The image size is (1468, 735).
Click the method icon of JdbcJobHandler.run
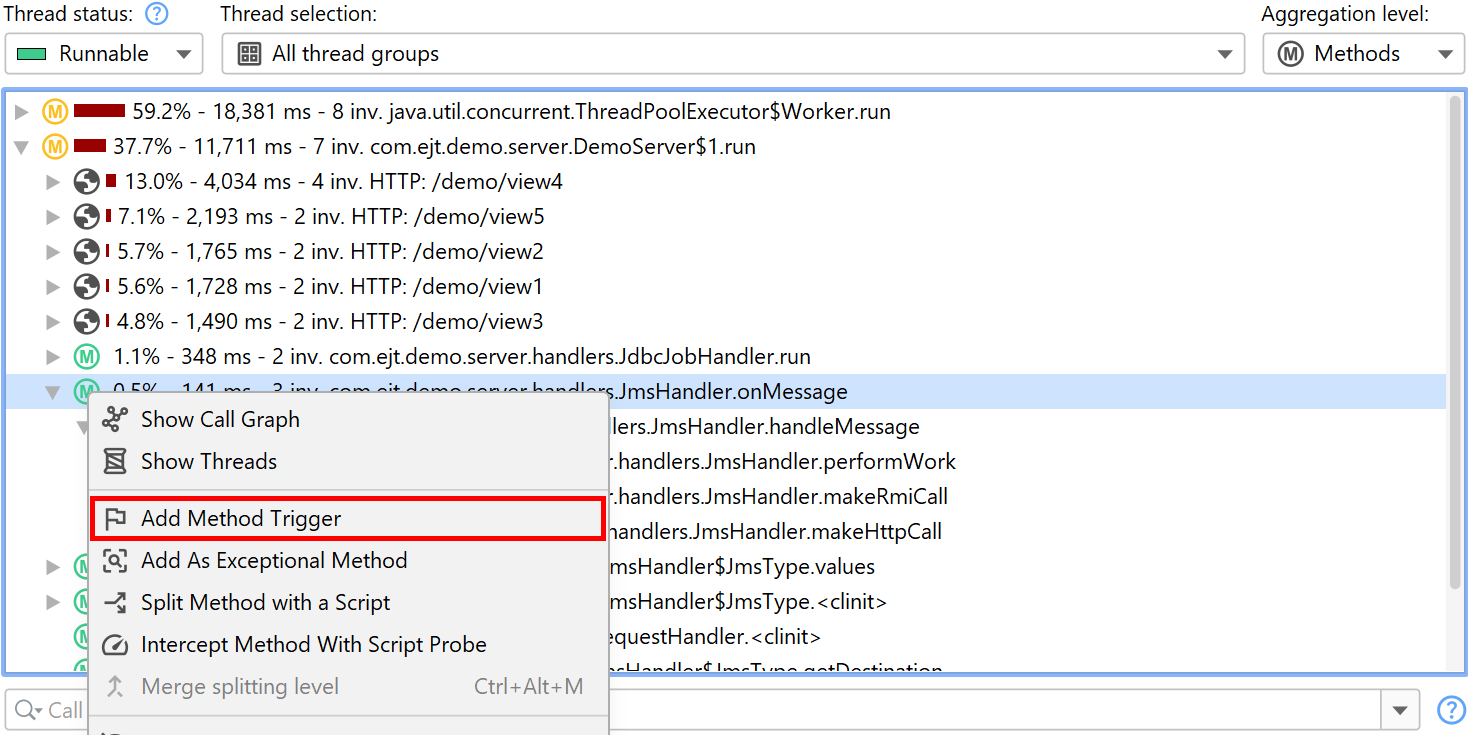coord(87,357)
